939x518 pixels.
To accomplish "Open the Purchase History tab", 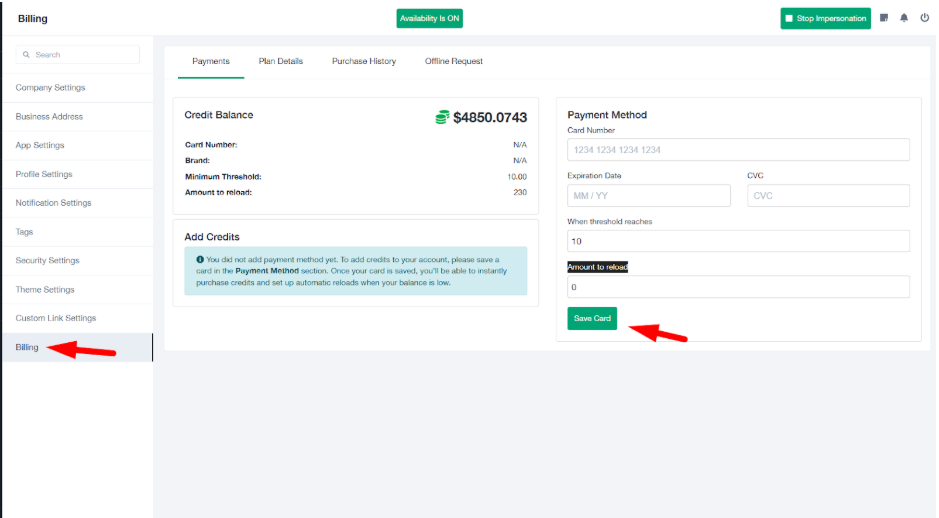I will coord(364,61).
